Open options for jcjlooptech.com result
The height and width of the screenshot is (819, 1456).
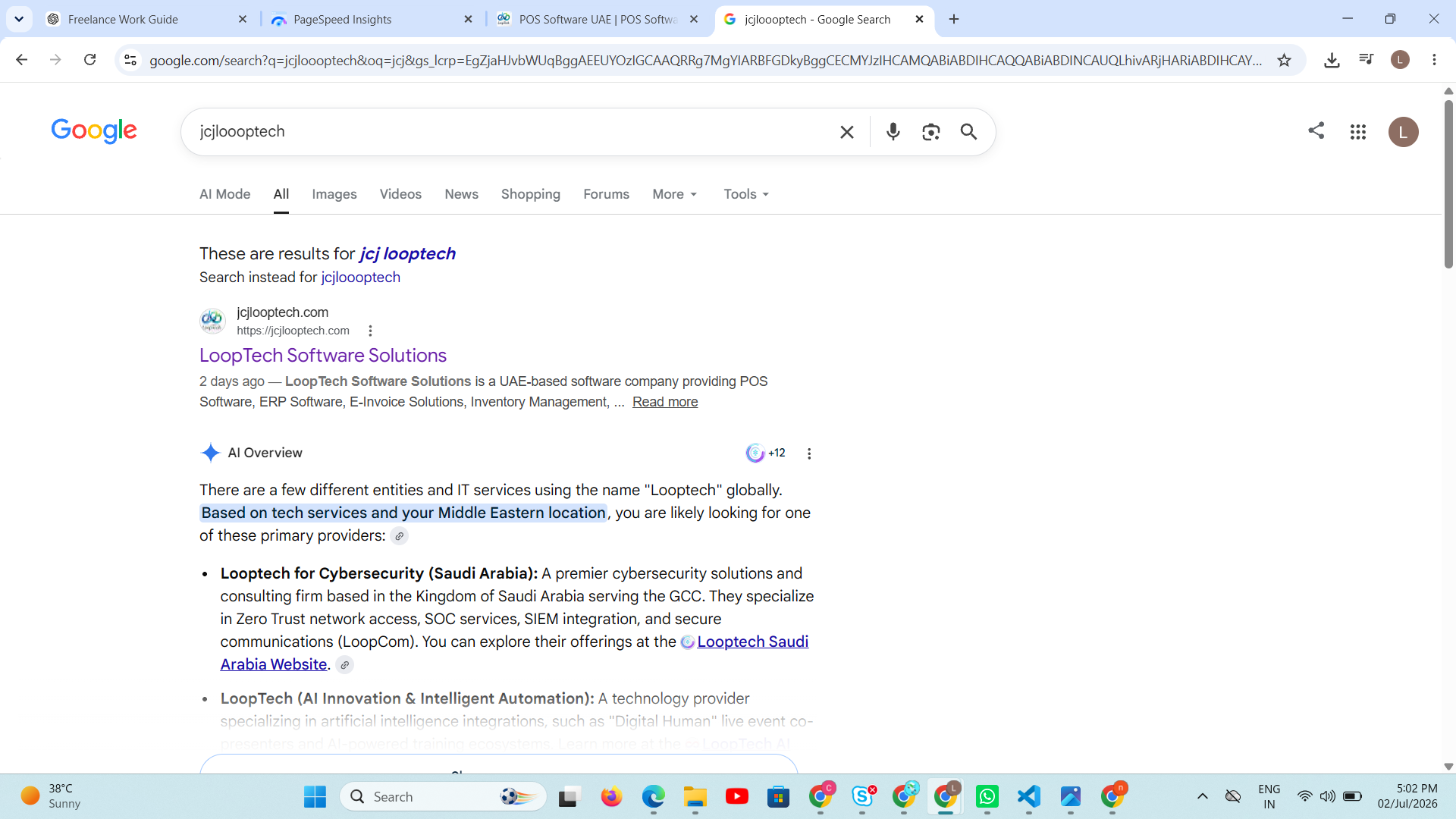pyautogui.click(x=370, y=331)
